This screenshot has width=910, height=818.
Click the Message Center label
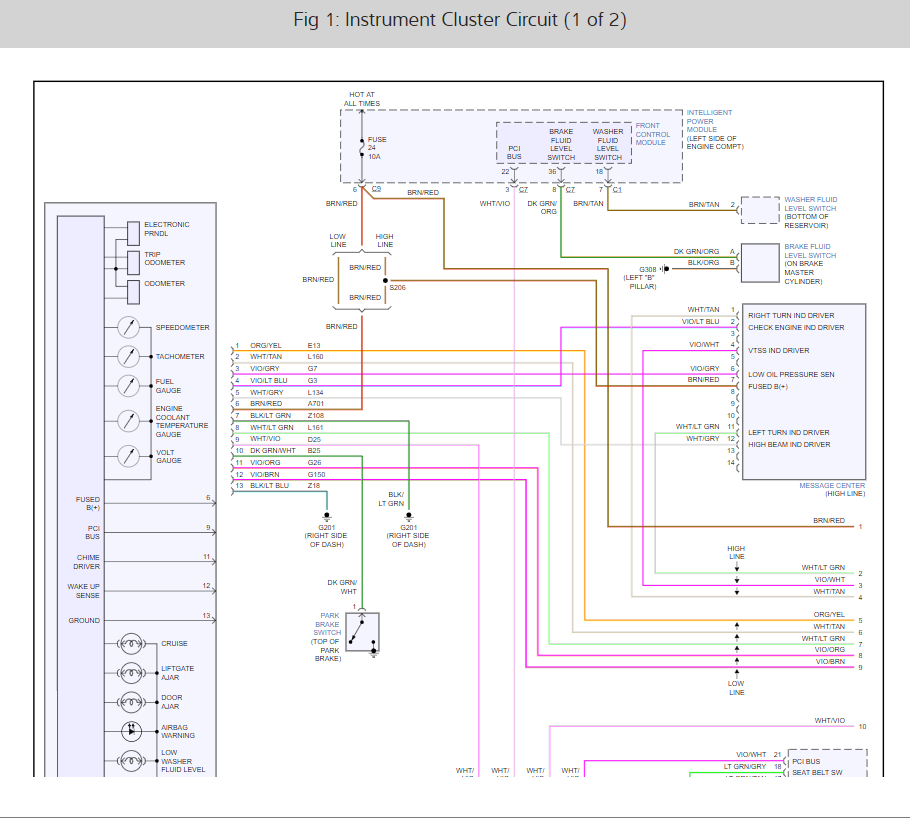point(832,485)
